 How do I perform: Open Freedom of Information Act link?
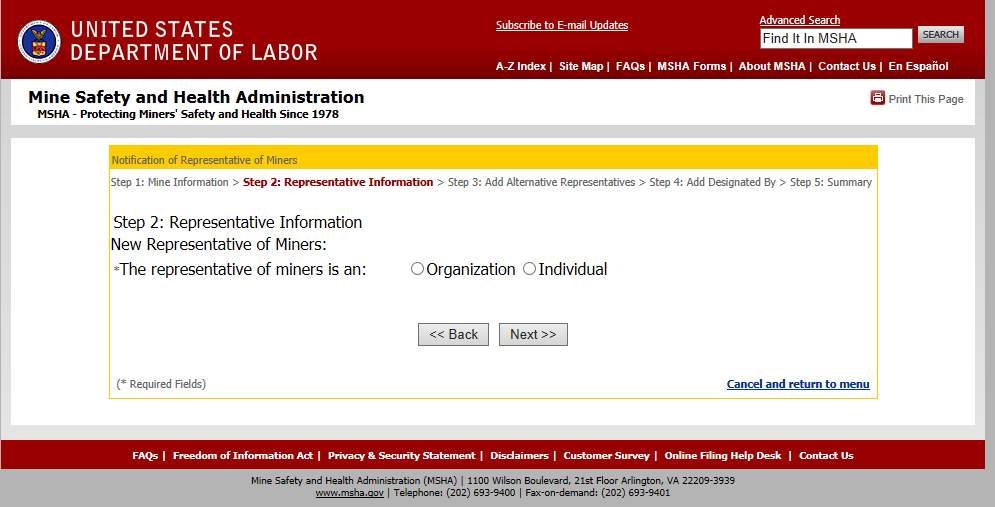(x=242, y=456)
